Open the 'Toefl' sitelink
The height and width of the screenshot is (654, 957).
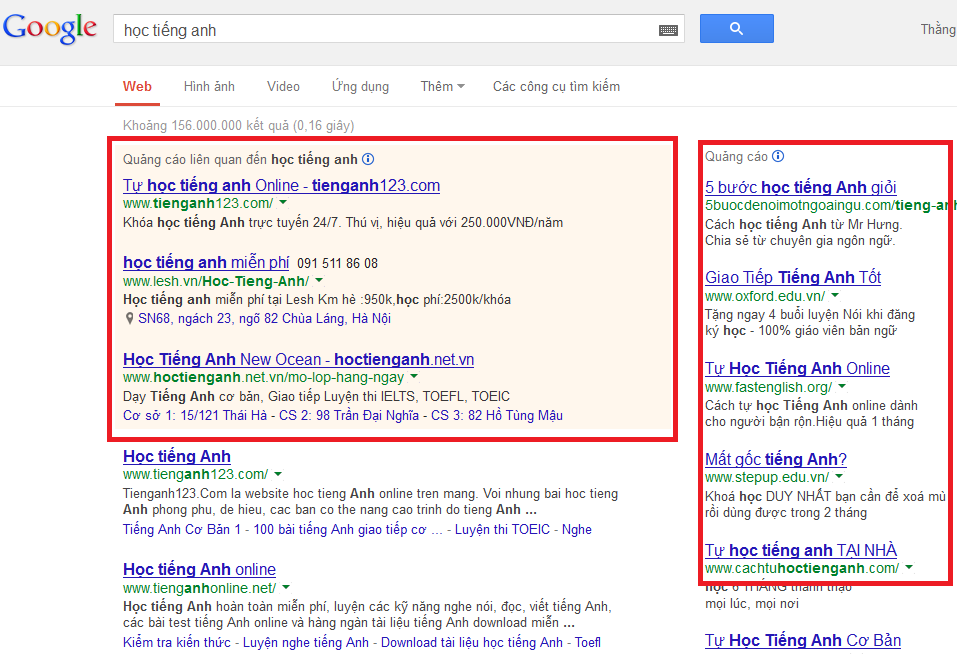click(588, 642)
